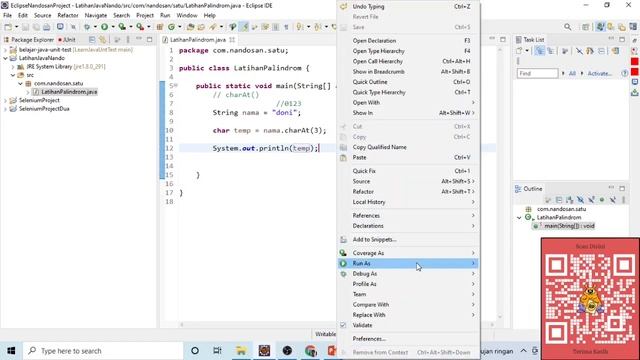Image resolution: width=640 pixels, height=360 pixels.
Task: Click the New Java Package toolbar icon
Action: (160, 27)
